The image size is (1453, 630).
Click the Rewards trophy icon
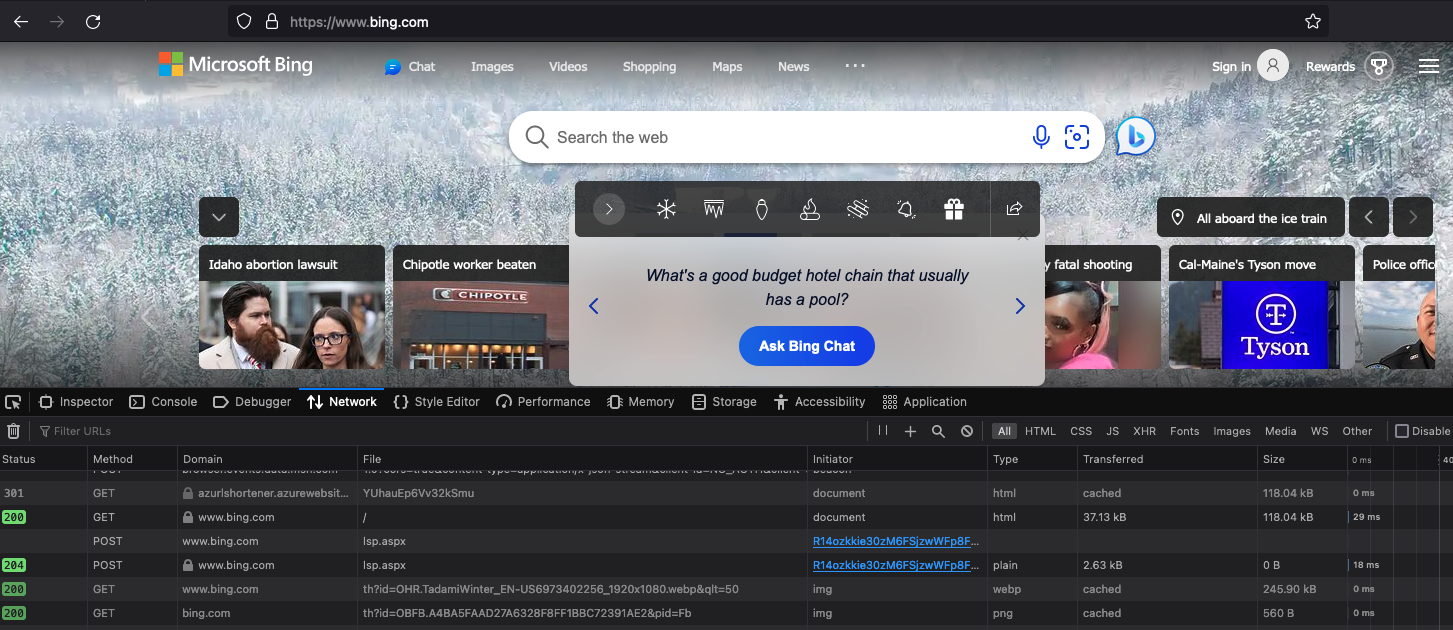pos(1379,67)
